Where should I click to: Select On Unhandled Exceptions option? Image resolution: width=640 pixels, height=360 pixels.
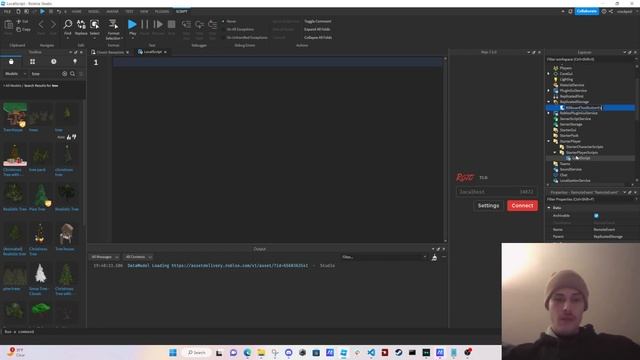tap(244, 38)
